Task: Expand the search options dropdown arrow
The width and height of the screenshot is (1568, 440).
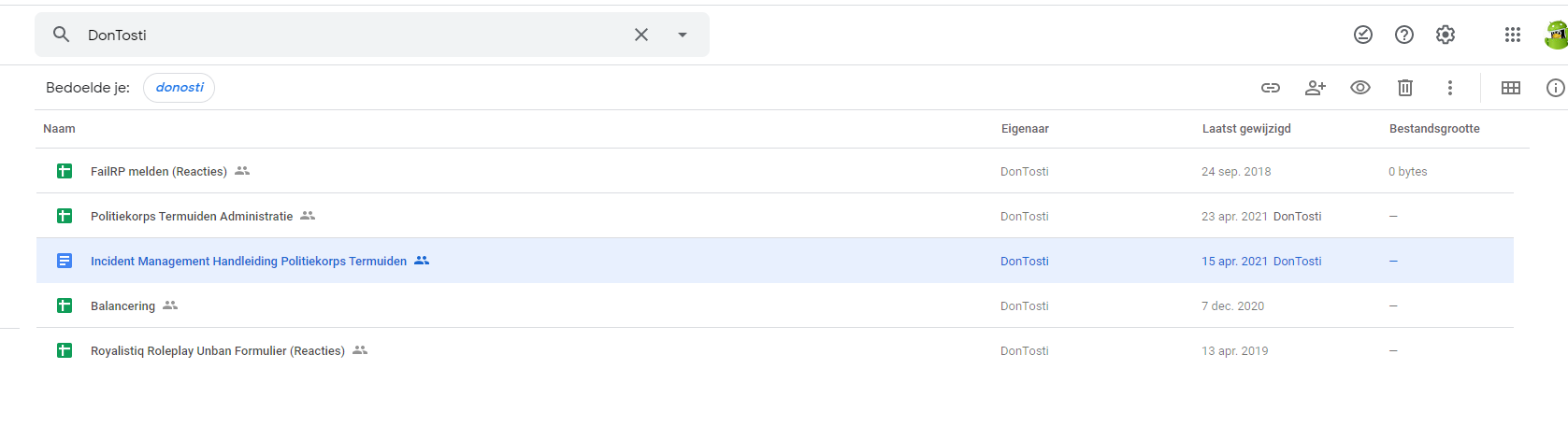Action: point(683,35)
